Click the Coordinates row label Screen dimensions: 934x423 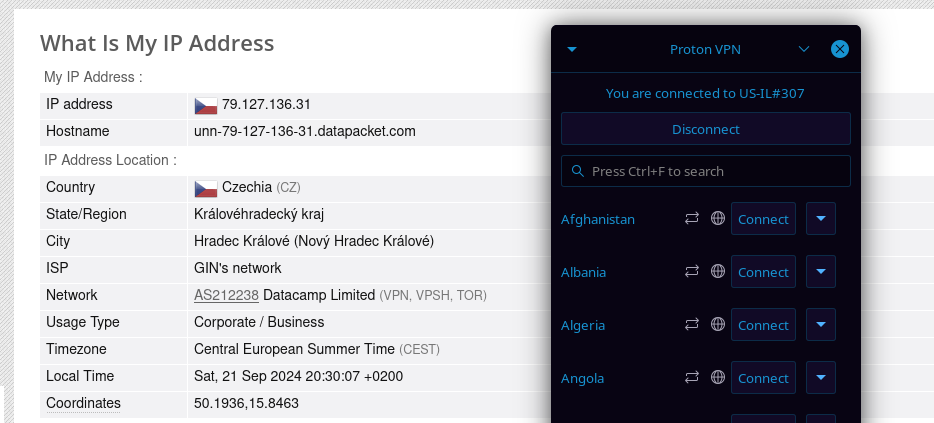tap(83, 403)
